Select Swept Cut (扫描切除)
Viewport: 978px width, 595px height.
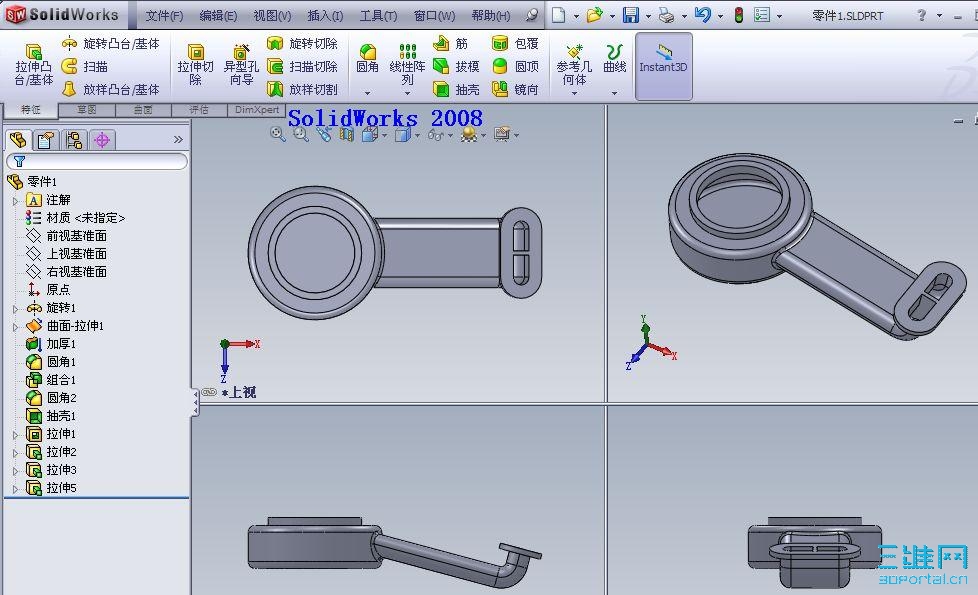point(302,66)
